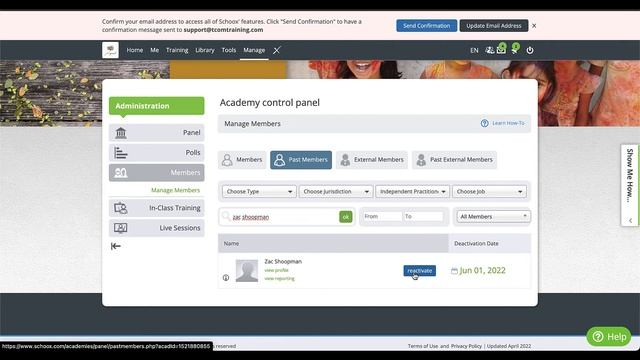Dismiss the email confirmation banner

pos(534,26)
